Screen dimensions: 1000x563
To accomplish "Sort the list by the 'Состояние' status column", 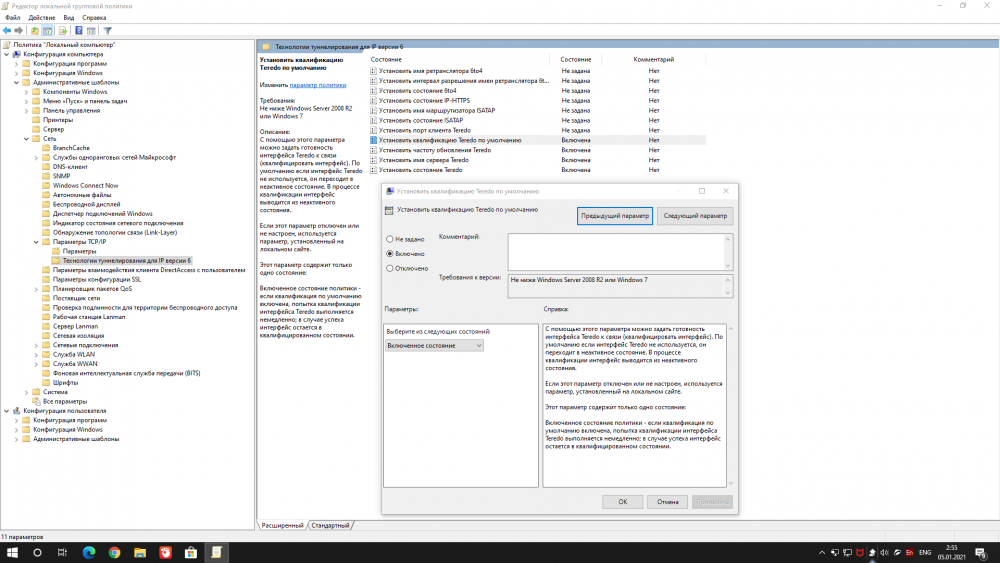I will click(x=576, y=59).
